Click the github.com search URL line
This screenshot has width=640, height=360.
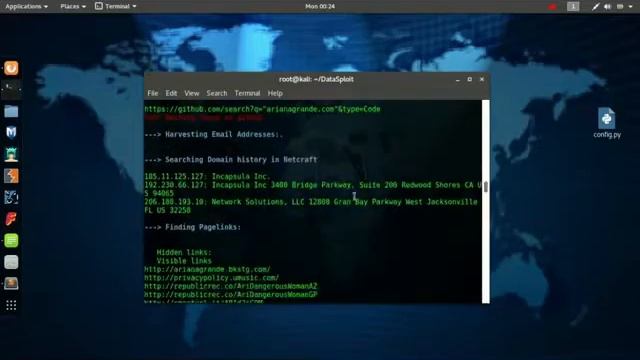(262, 109)
